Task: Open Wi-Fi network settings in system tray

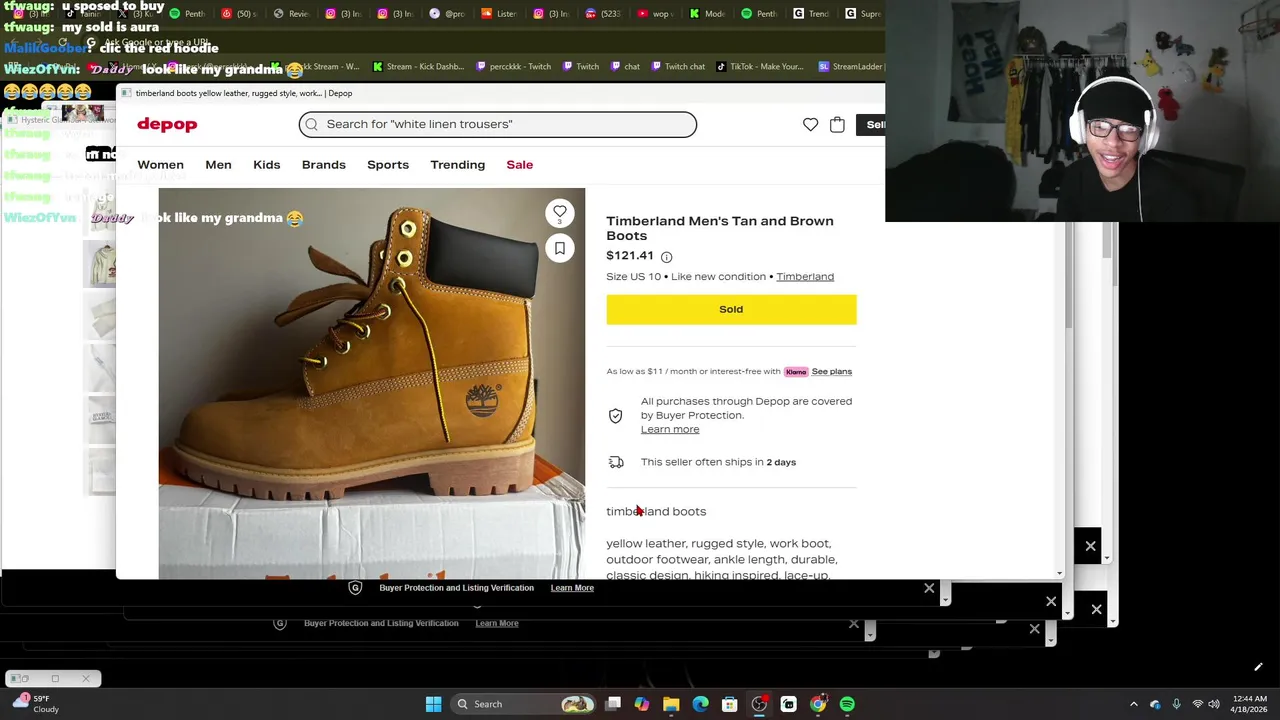Action: pyautogui.click(x=1197, y=704)
